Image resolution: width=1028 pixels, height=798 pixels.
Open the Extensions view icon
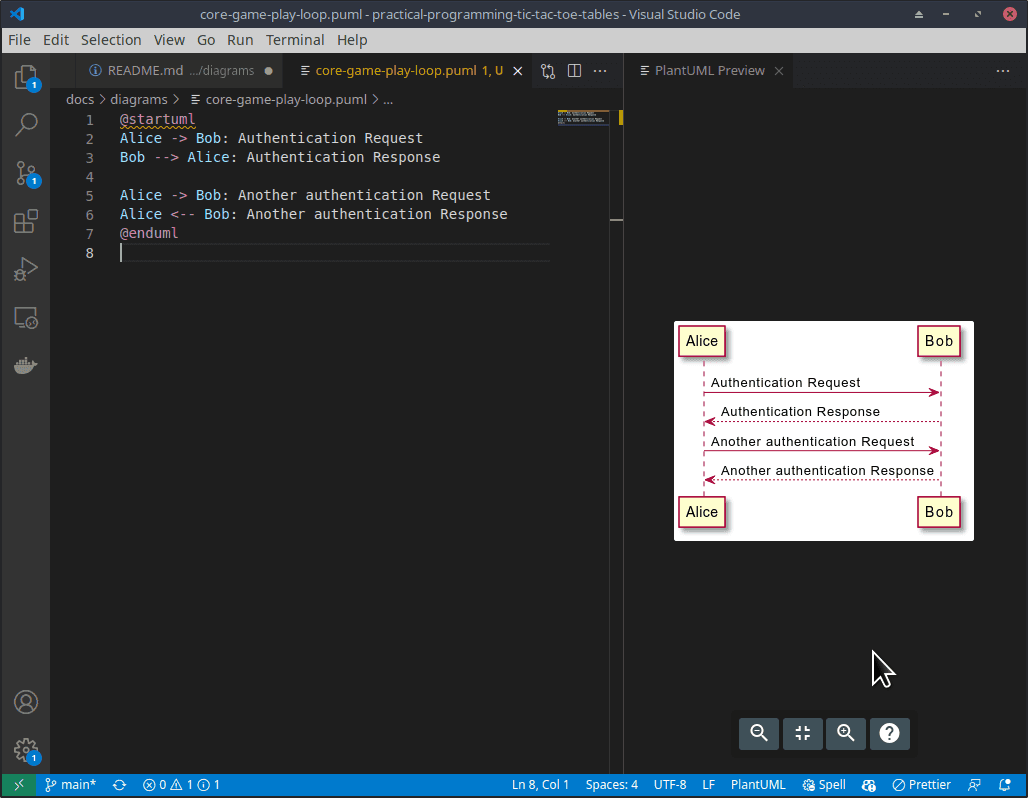[x=26, y=221]
